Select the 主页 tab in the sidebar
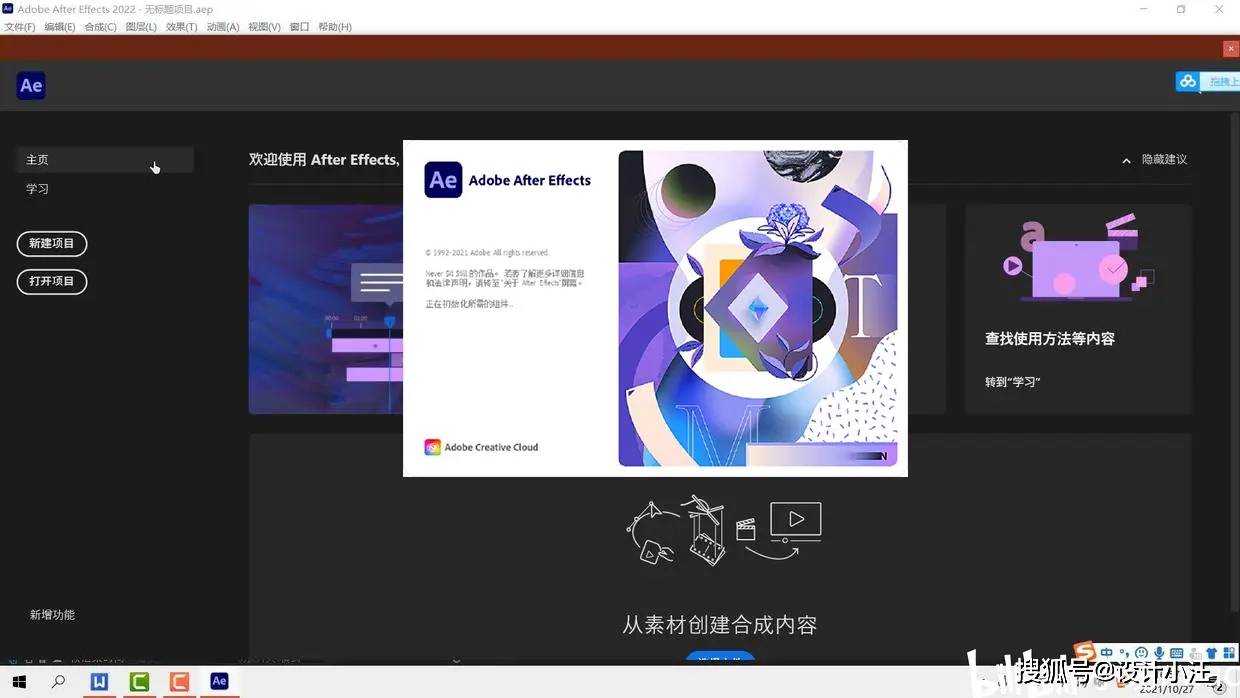This screenshot has width=1240, height=698. coord(105,160)
